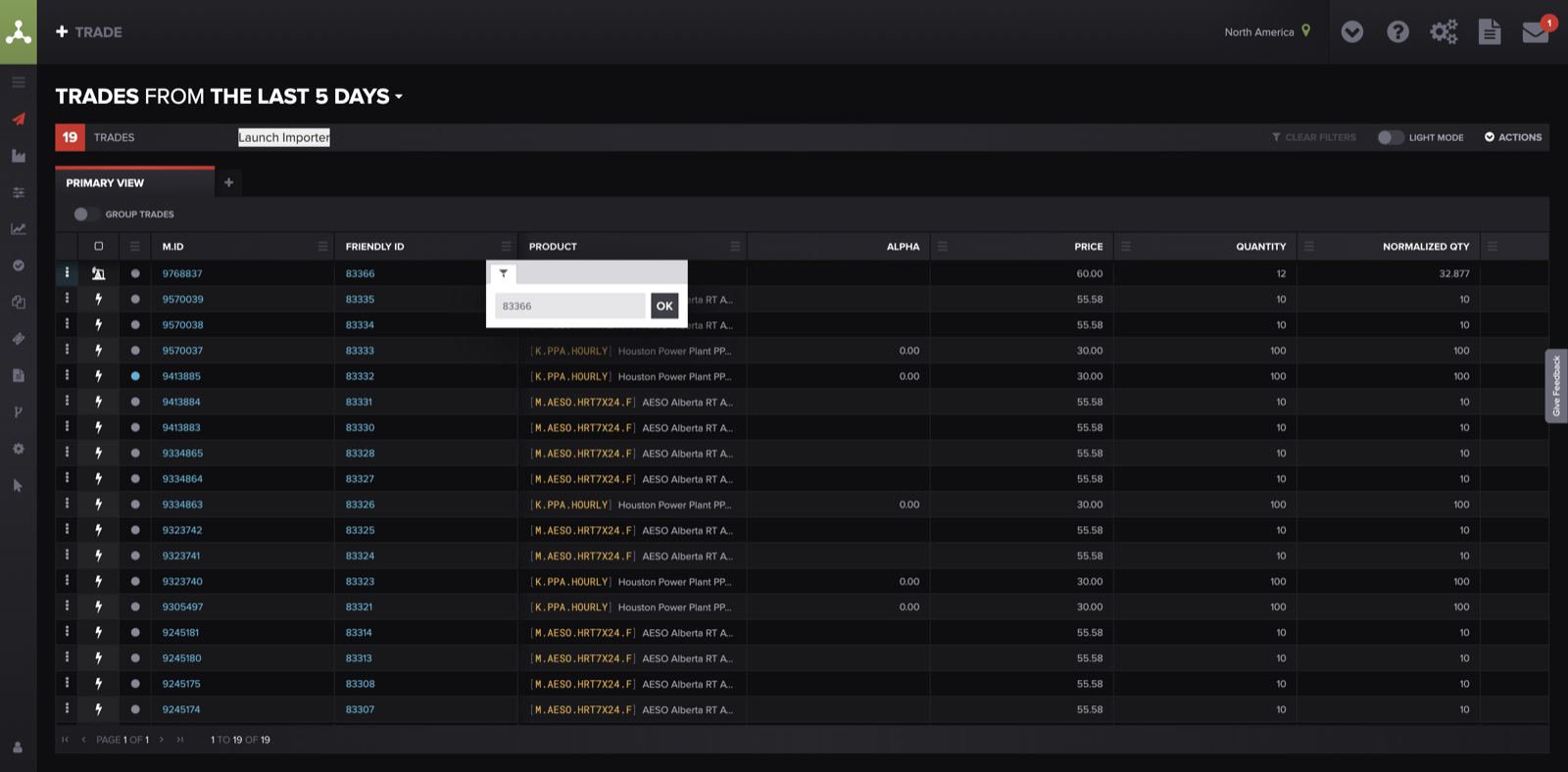
Task: Open the document icon in the sidebar
Action: (19, 375)
